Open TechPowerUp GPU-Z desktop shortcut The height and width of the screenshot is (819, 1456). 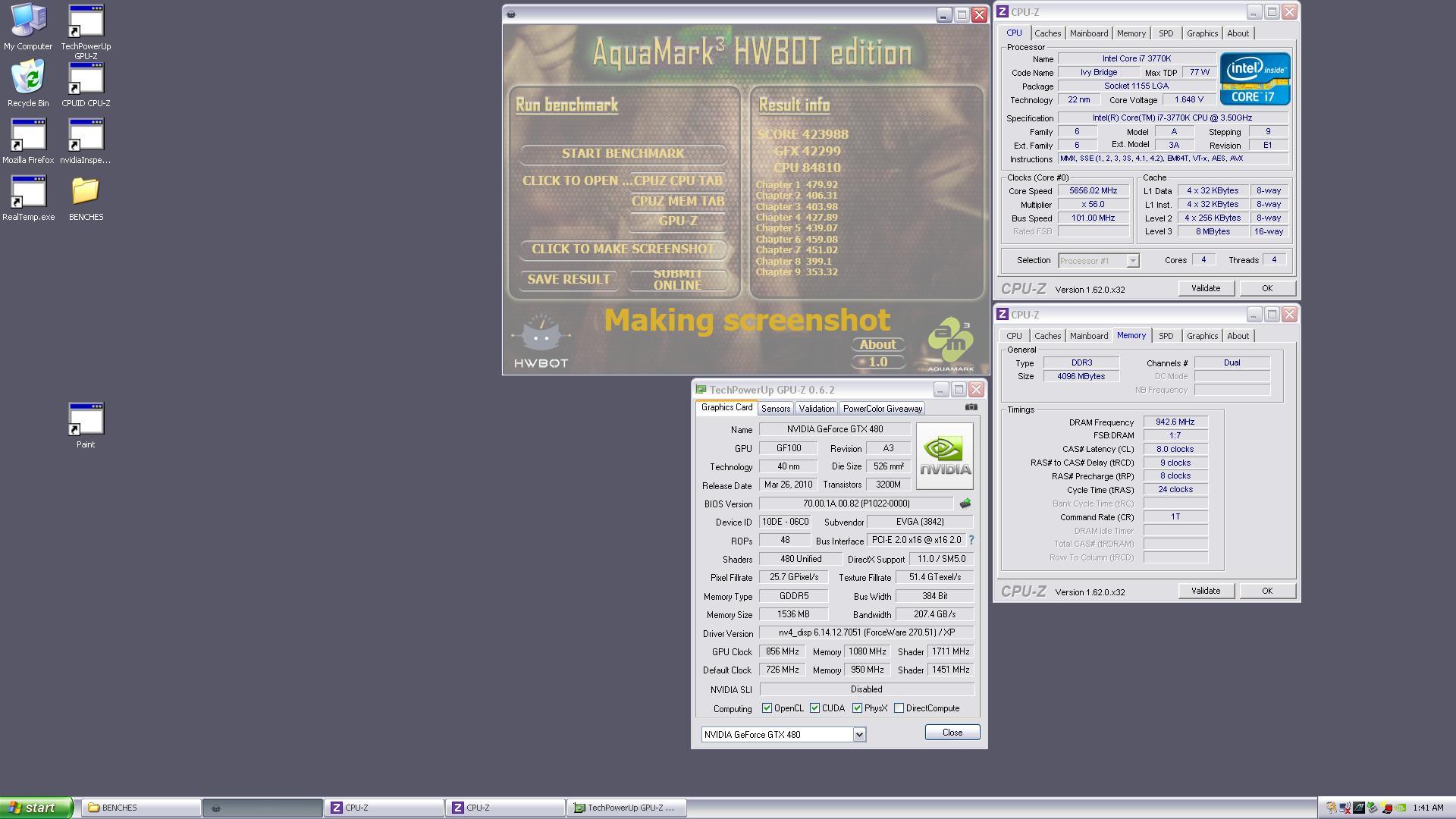pos(86,32)
